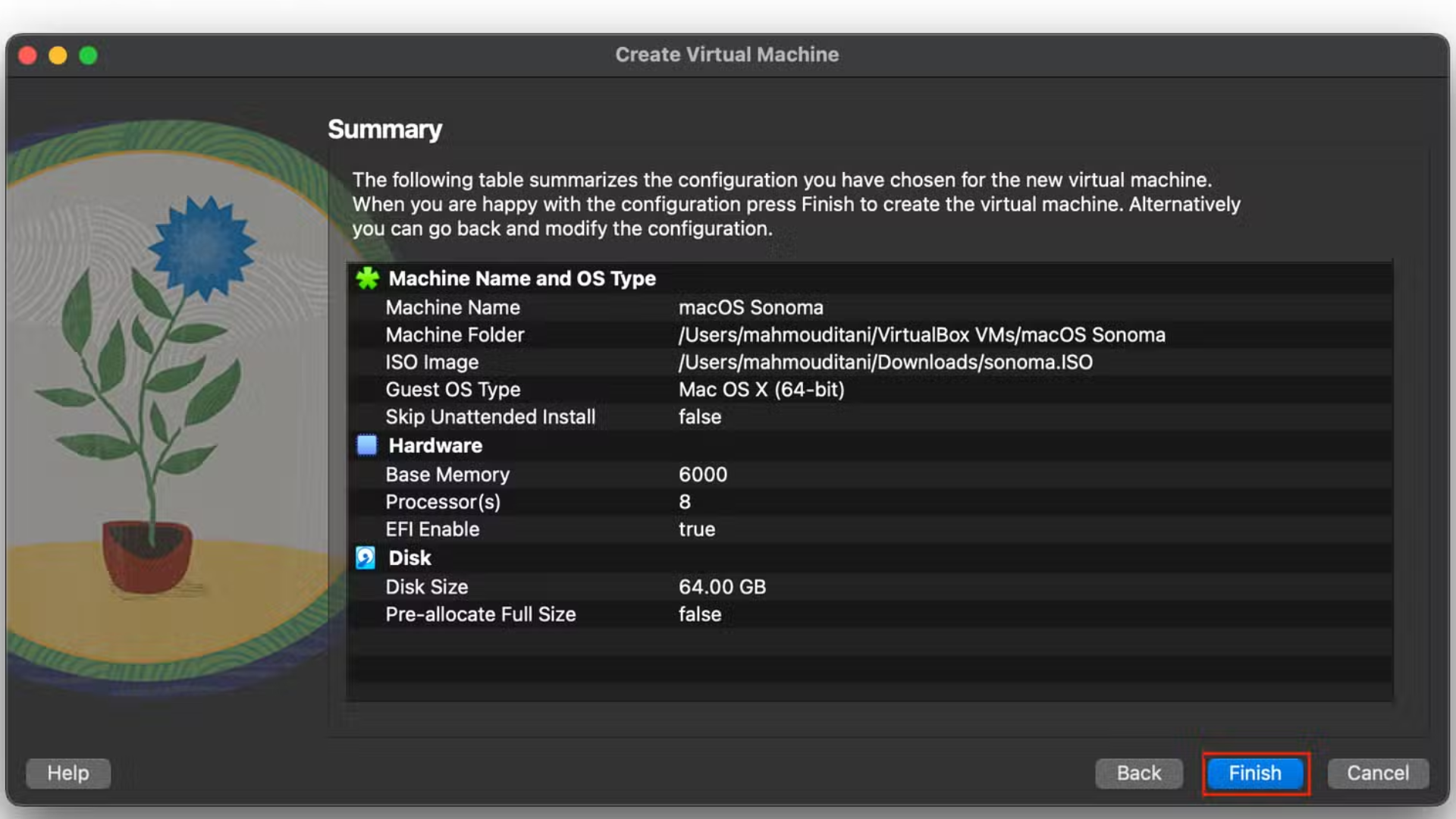Select the Disk section header
Screen dimensions: 1456x819
409,557
